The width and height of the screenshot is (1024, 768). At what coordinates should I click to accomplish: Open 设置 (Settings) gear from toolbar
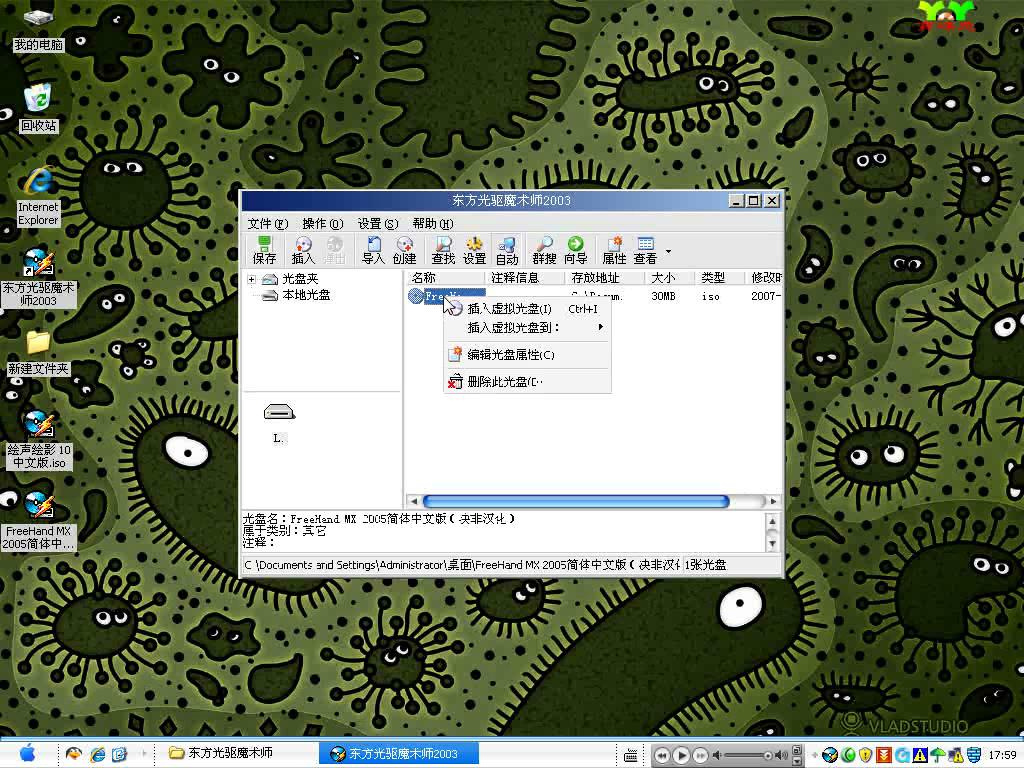[x=475, y=251]
